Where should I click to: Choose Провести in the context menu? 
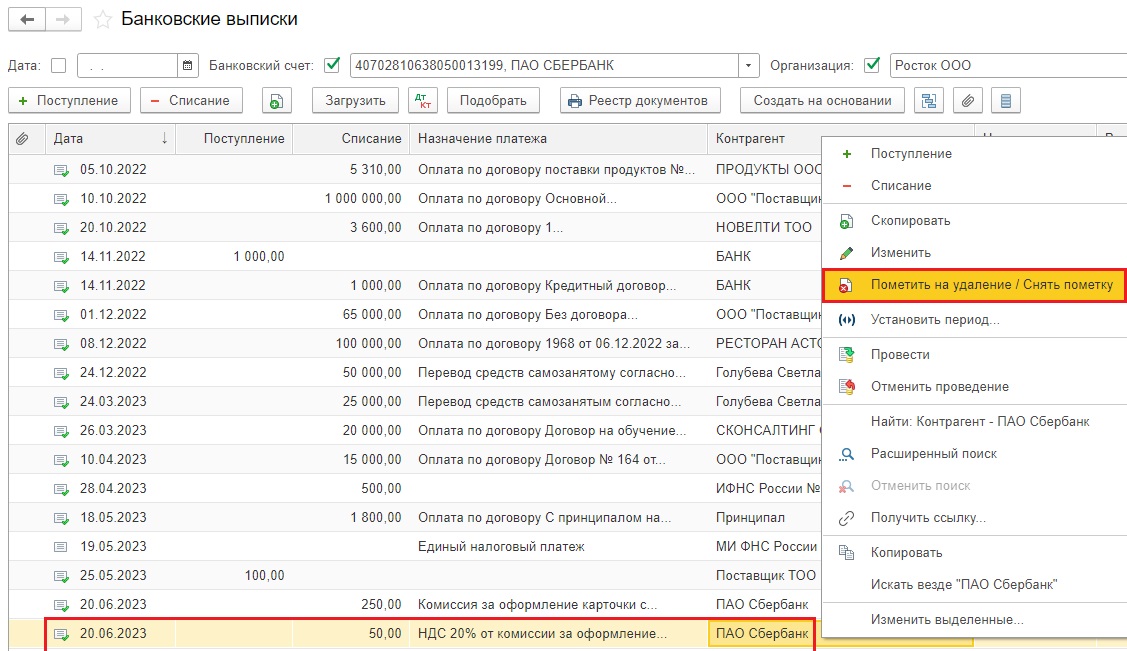[x=975, y=355]
